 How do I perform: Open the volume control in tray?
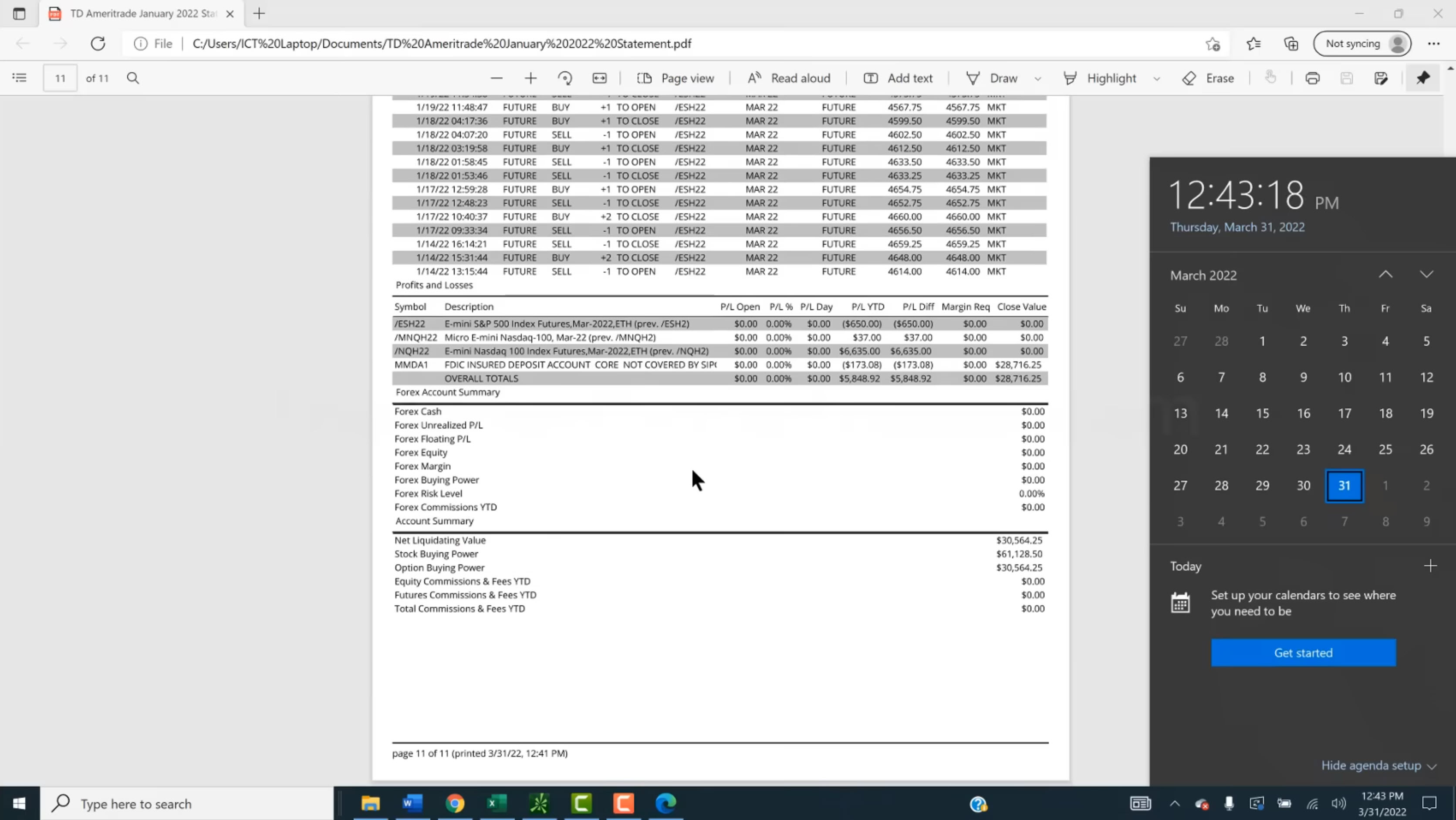click(1338, 803)
